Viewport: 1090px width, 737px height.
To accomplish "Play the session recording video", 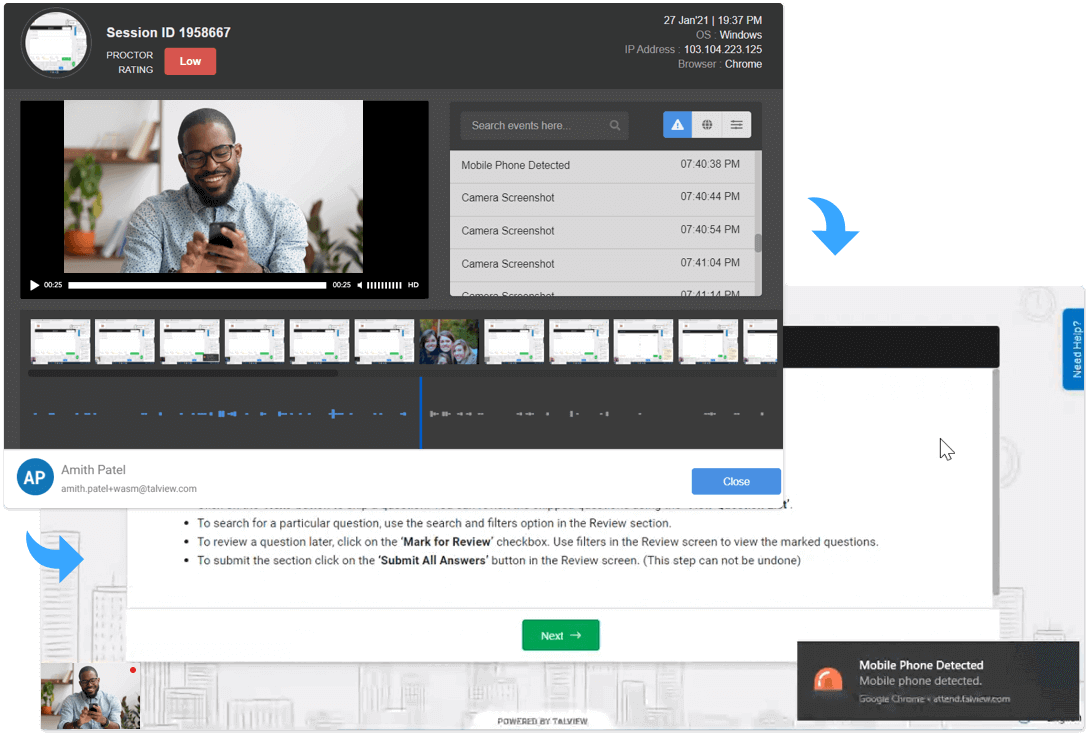I will 34,285.
